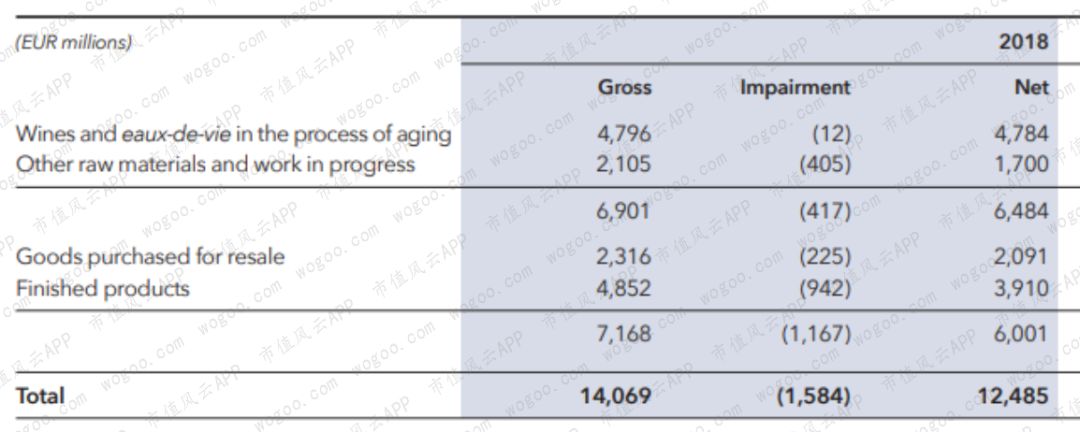
Task: Click the Finished products row label
Action: tap(102, 288)
